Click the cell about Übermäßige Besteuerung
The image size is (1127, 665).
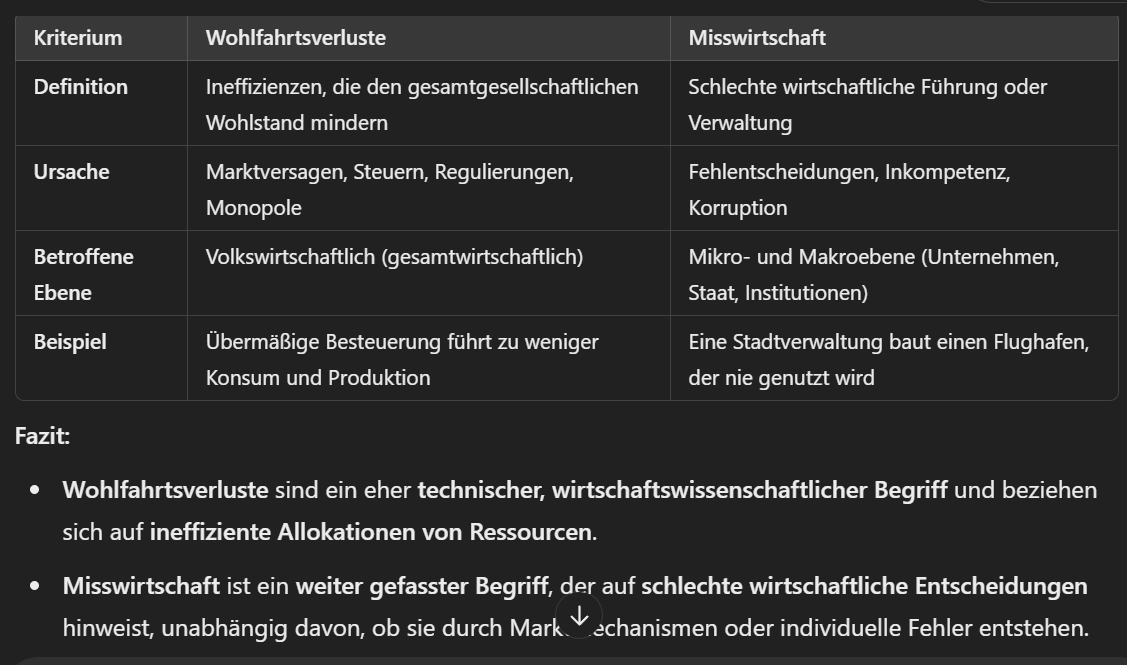428,358
